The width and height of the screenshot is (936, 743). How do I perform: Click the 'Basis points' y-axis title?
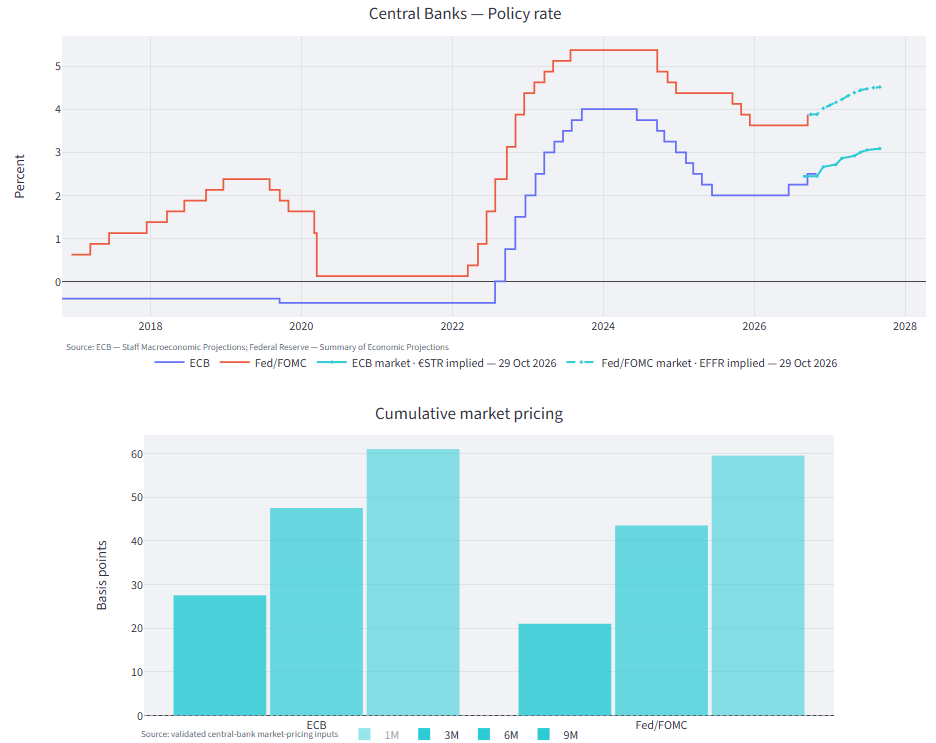pyautogui.click(x=101, y=575)
